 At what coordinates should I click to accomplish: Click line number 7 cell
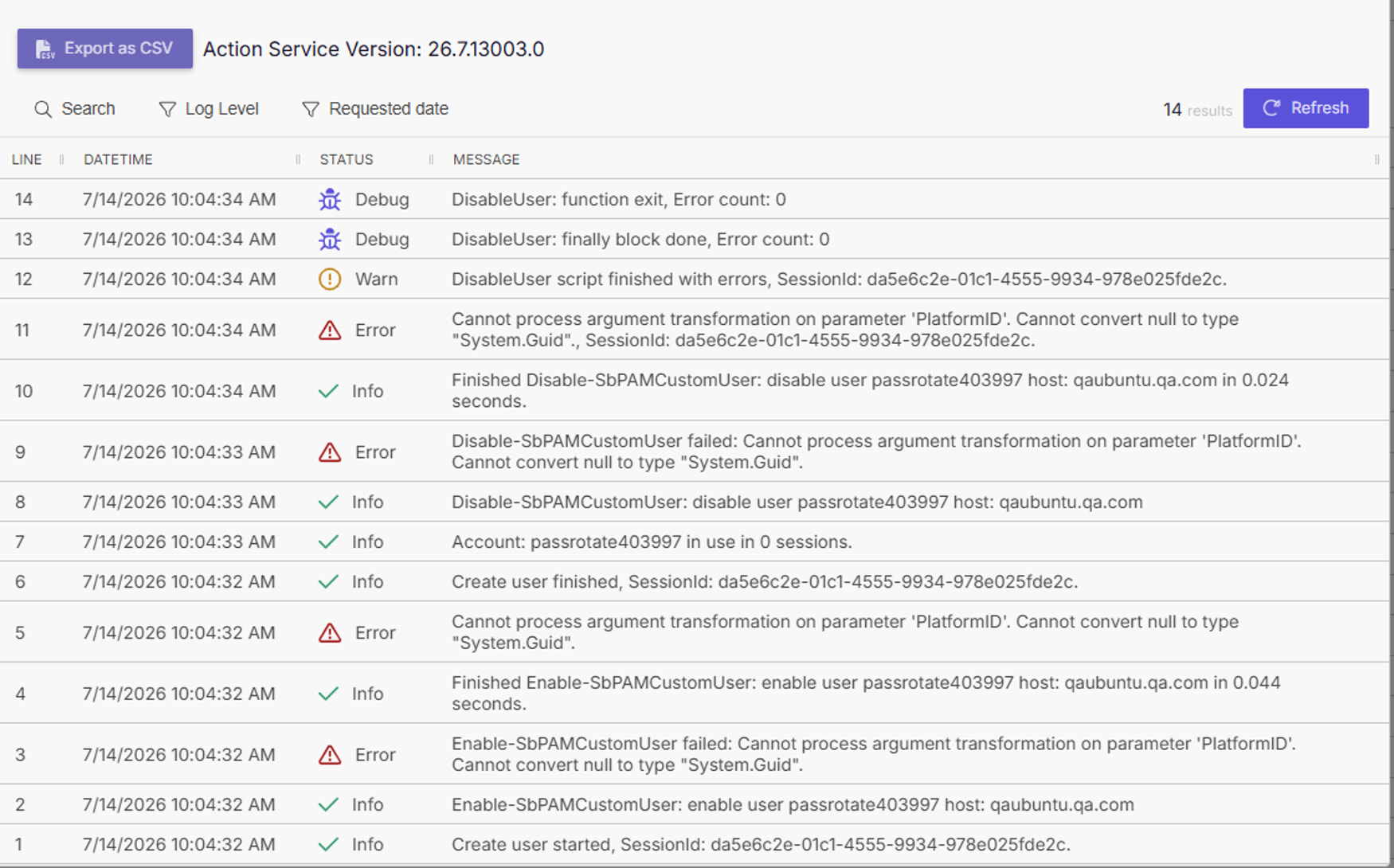20,542
